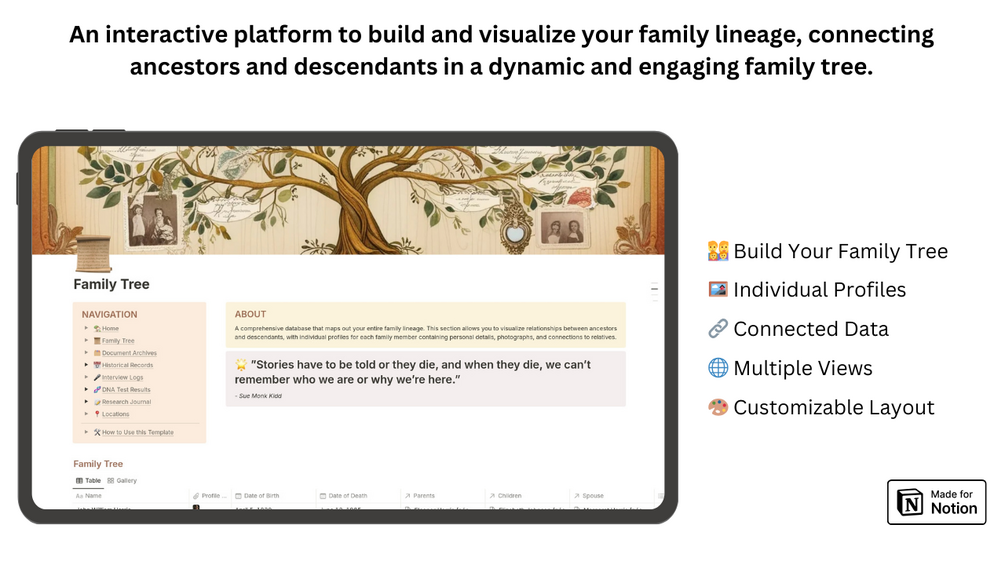This screenshot has width=1005, height=565.
Task: Switch to the Table view tab
Action: coord(88,480)
